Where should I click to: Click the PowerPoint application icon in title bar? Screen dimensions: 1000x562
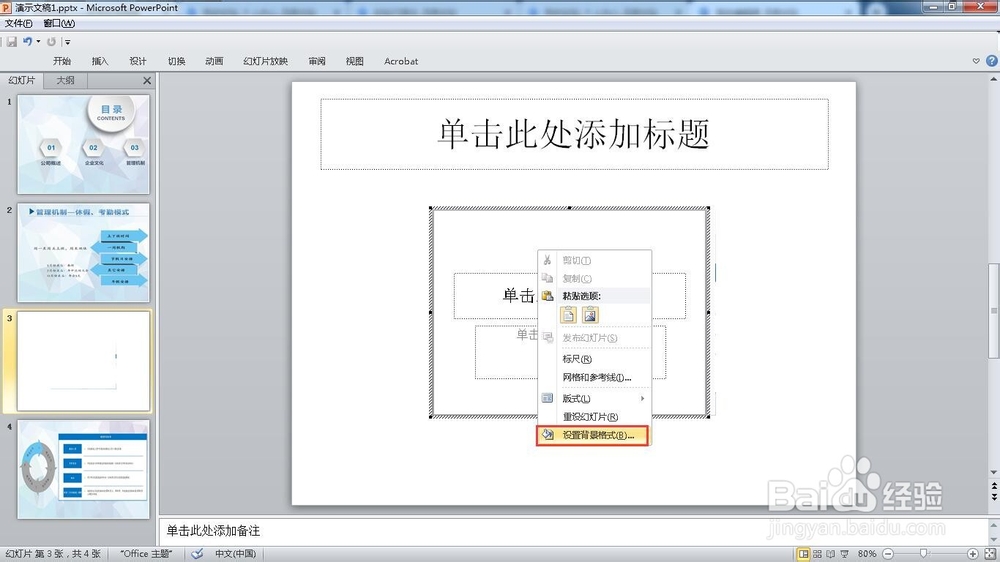point(6,8)
